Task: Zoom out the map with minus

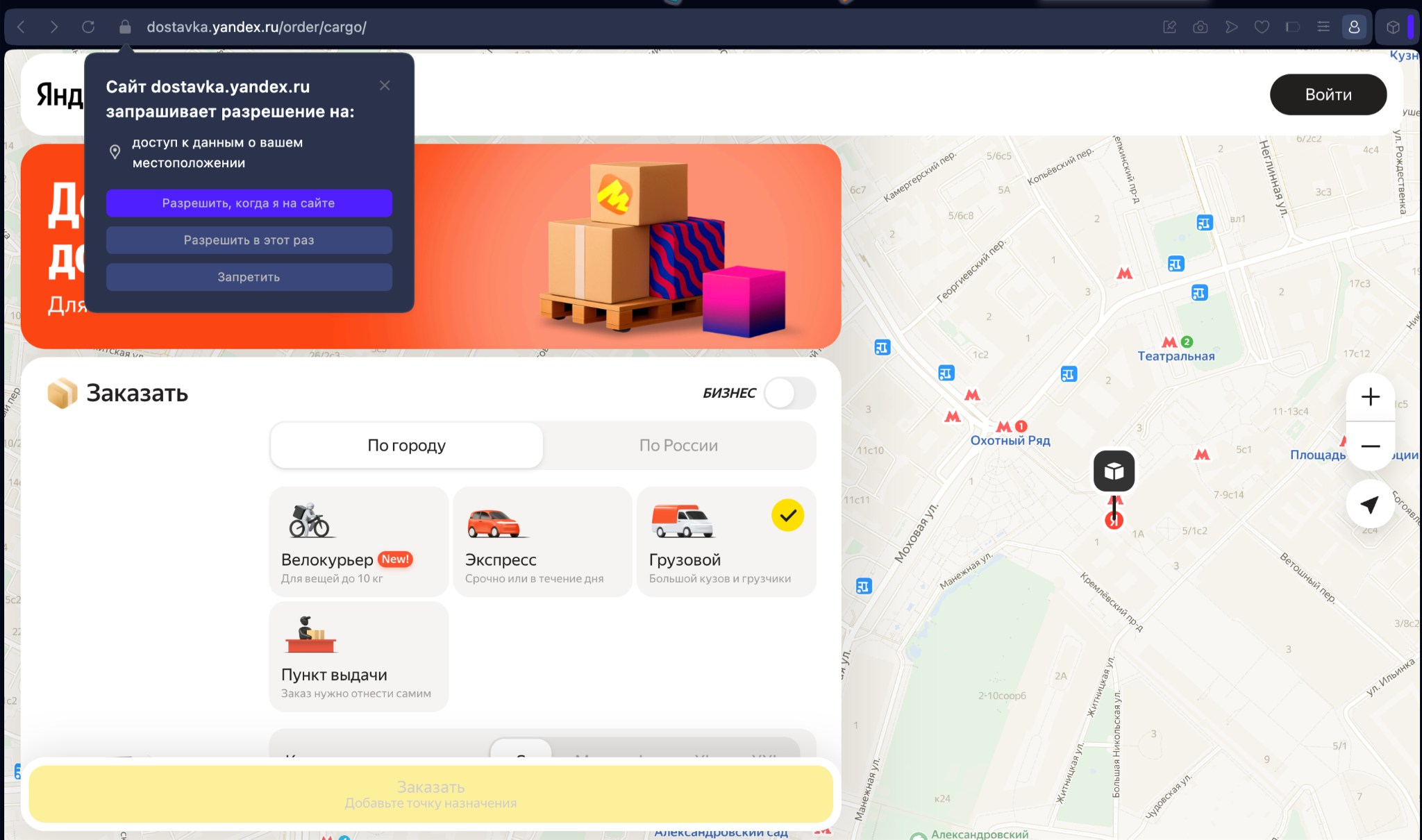Action: click(1370, 446)
